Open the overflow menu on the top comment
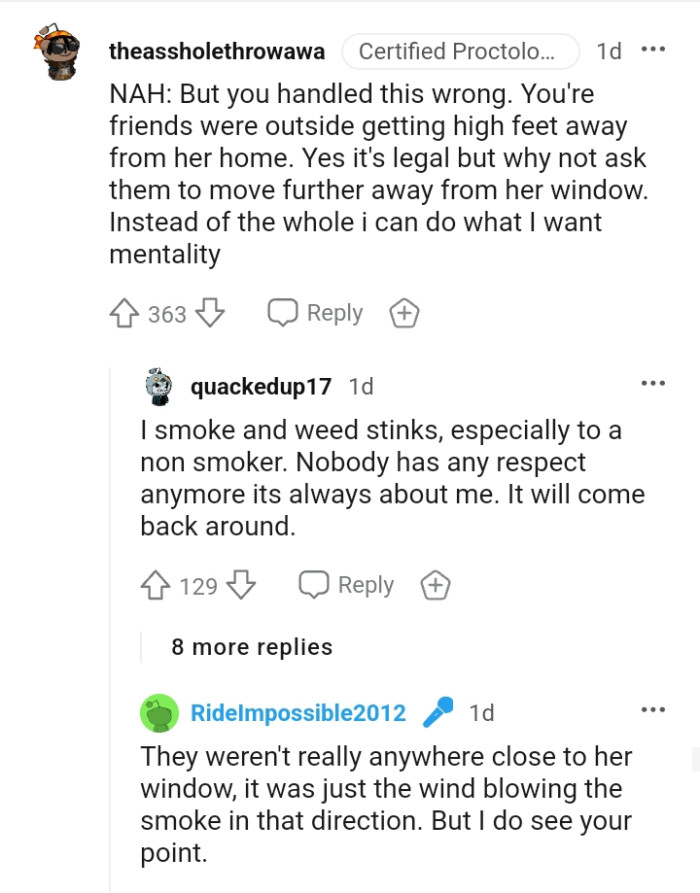Viewport: 700px width, 893px height. [655, 50]
